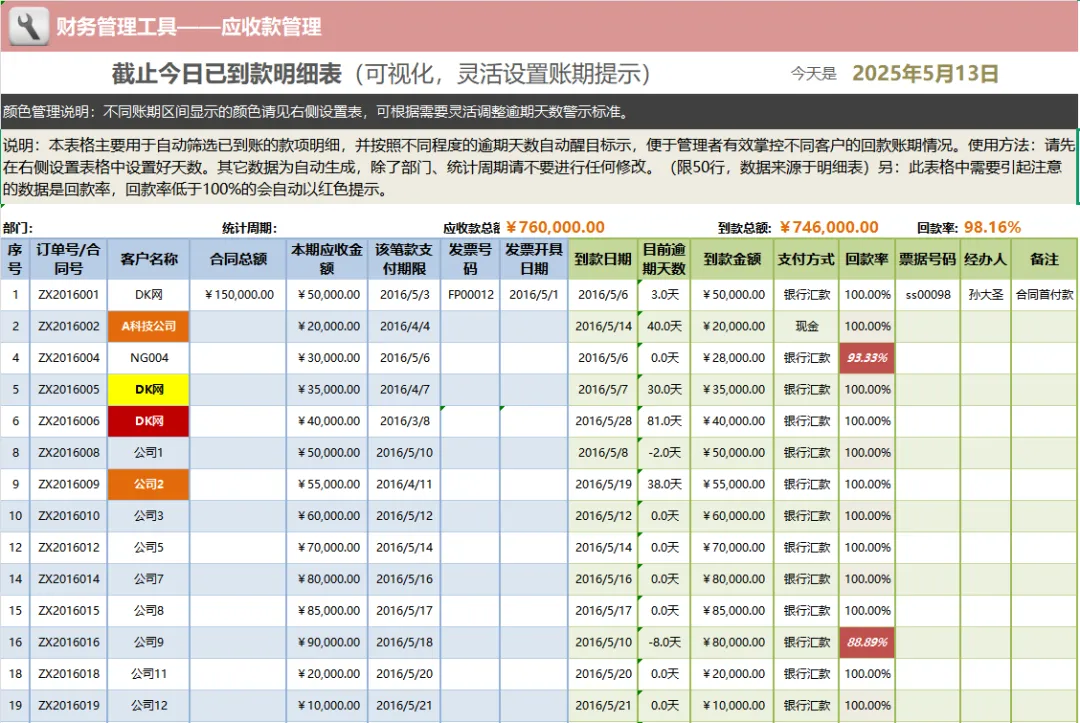Select the 经办人 column header
The height and width of the screenshot is (723, 1080).
point(986,259)
